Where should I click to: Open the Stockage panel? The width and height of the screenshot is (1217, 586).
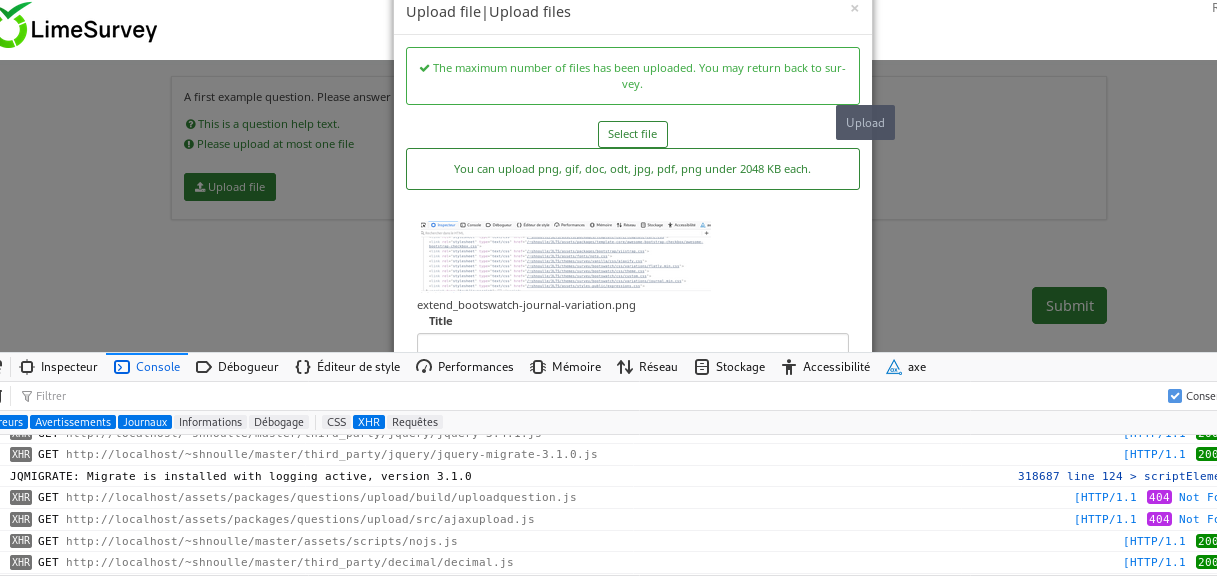(729, 367)
